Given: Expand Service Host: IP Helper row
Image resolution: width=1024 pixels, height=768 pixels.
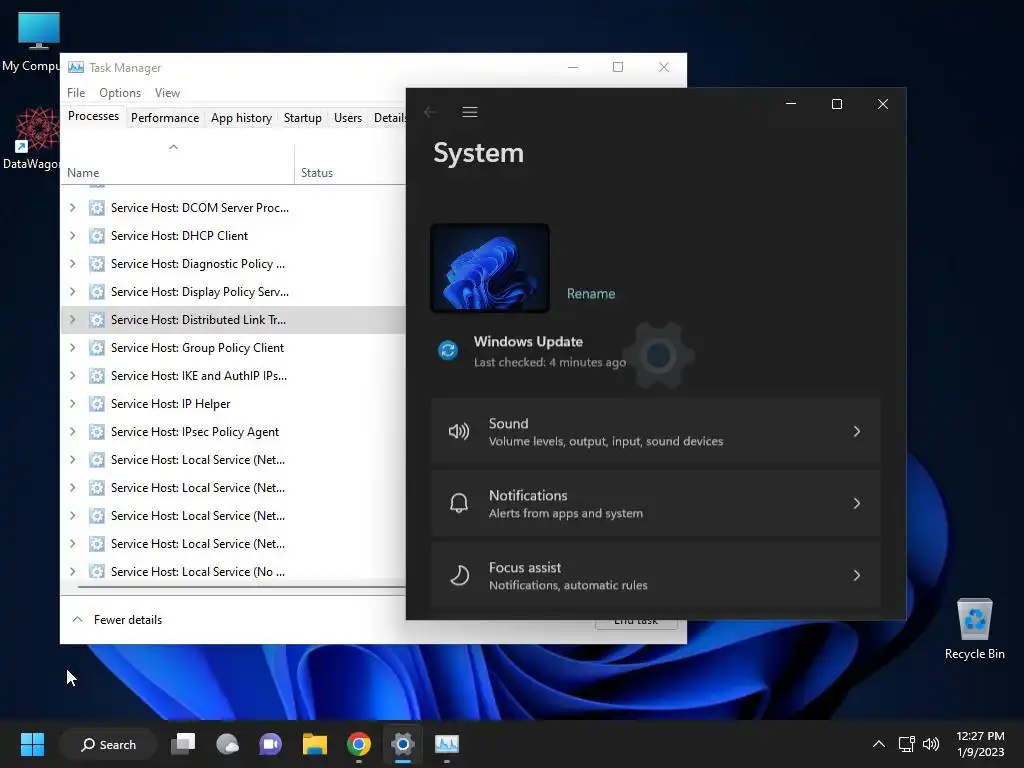Looking at the screenshot, I should 72,404.
